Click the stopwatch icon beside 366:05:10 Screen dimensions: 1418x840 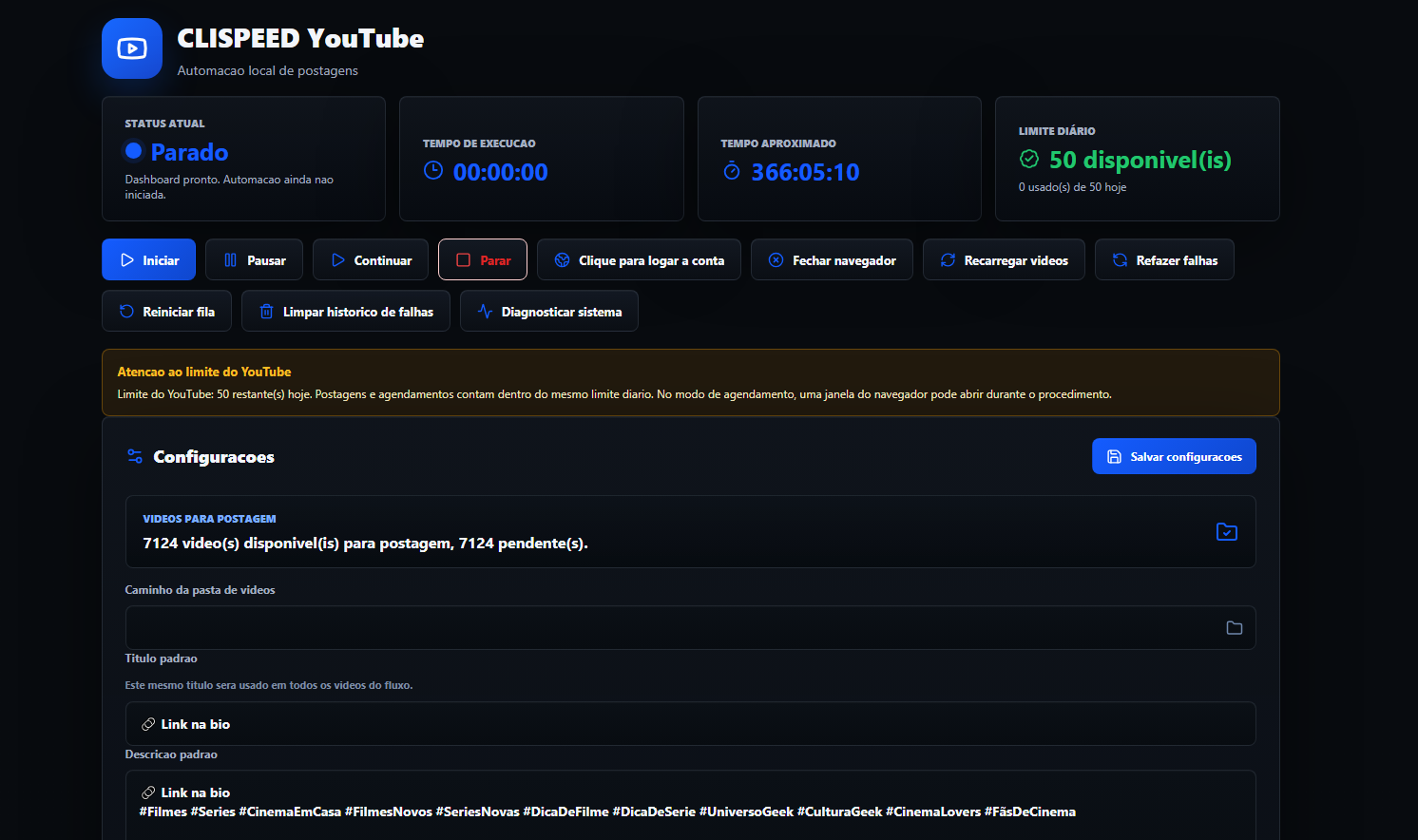coord(731,171)
